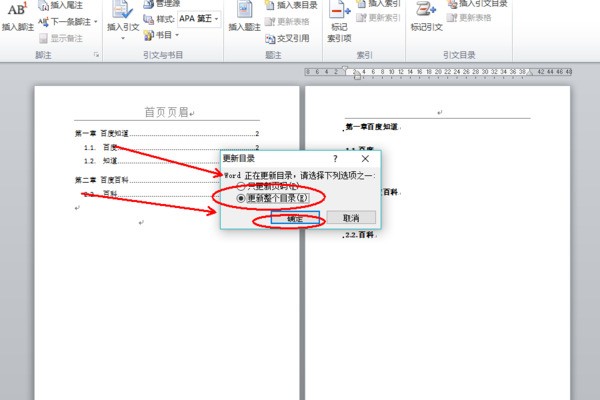Click 交叉引用 (Cross-reference) in the ribbon
This screenshot has height=400, width=600.
286,40
